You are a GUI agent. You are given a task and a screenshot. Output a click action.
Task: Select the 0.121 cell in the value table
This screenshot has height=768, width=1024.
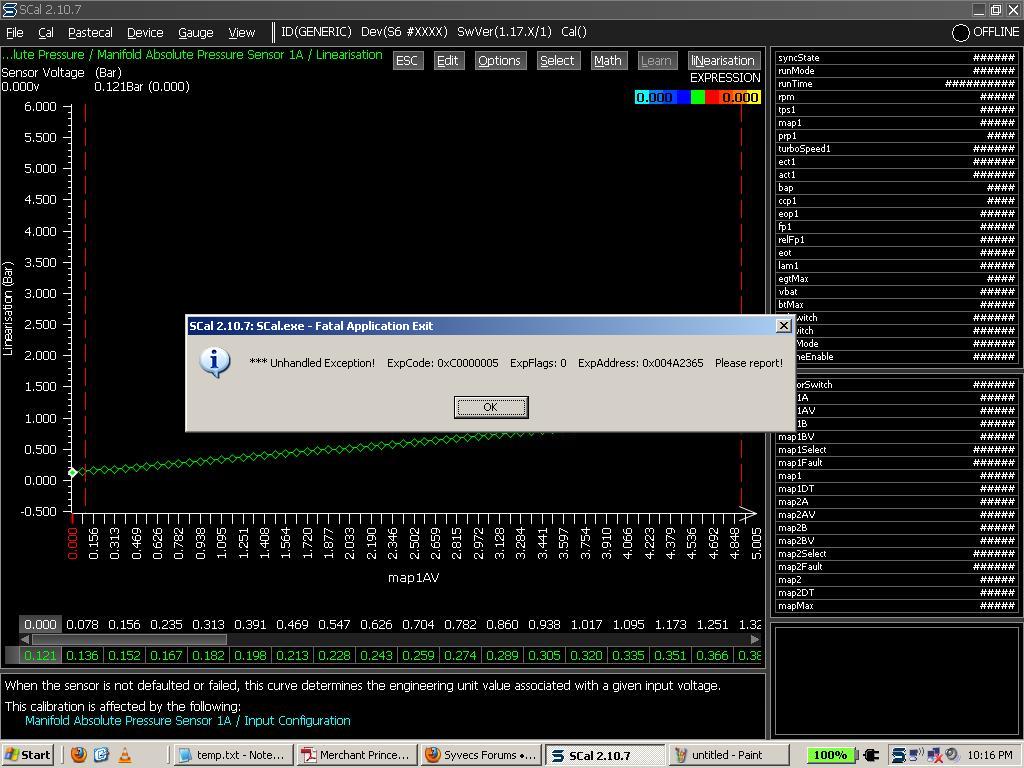pos(40,656)
